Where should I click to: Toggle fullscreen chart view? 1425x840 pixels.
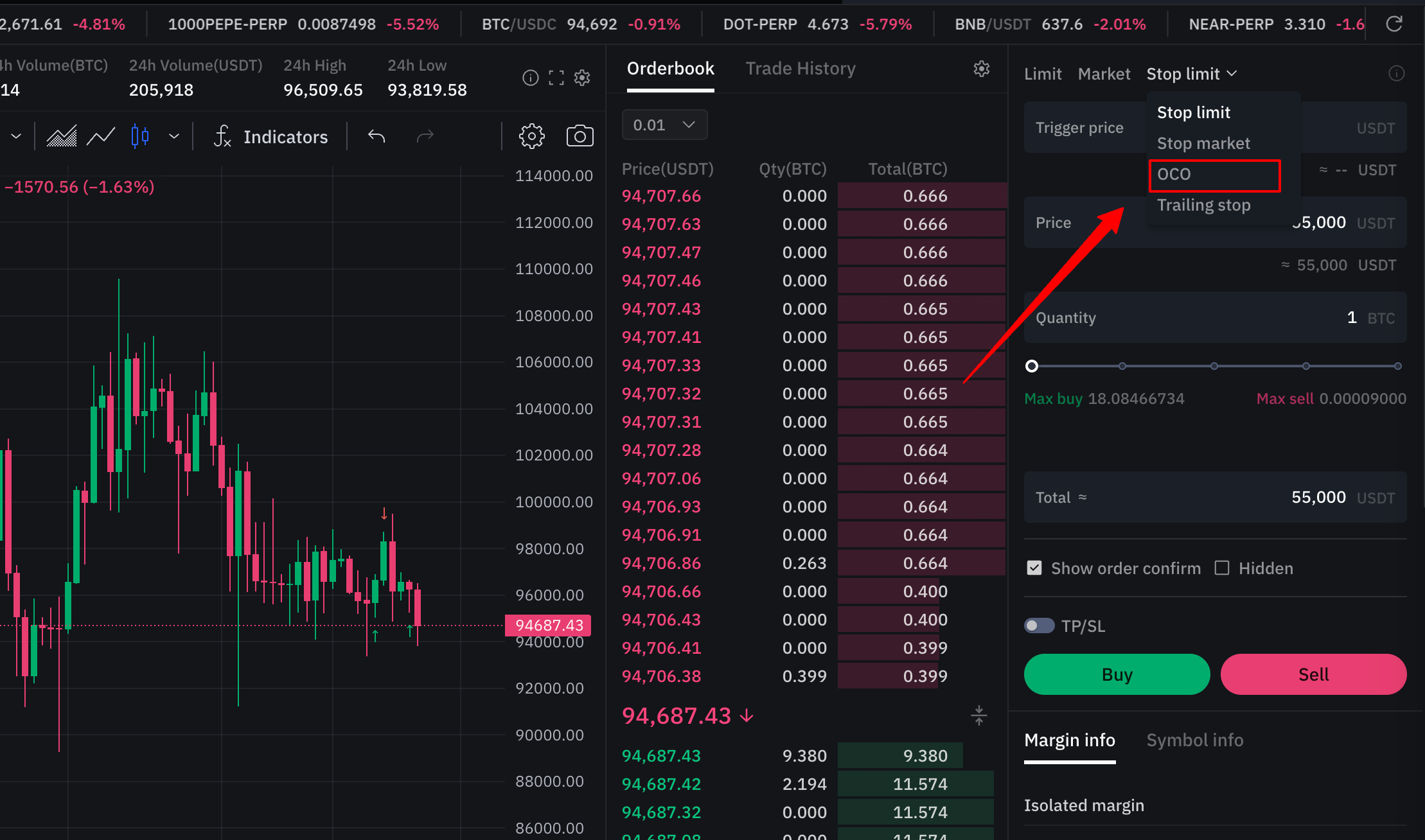coord(556,78)
